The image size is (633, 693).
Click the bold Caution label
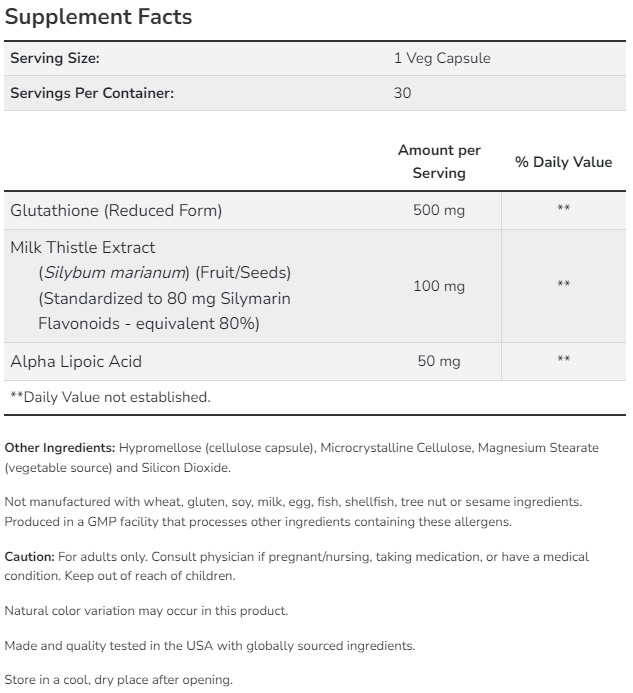coord(31,556)
